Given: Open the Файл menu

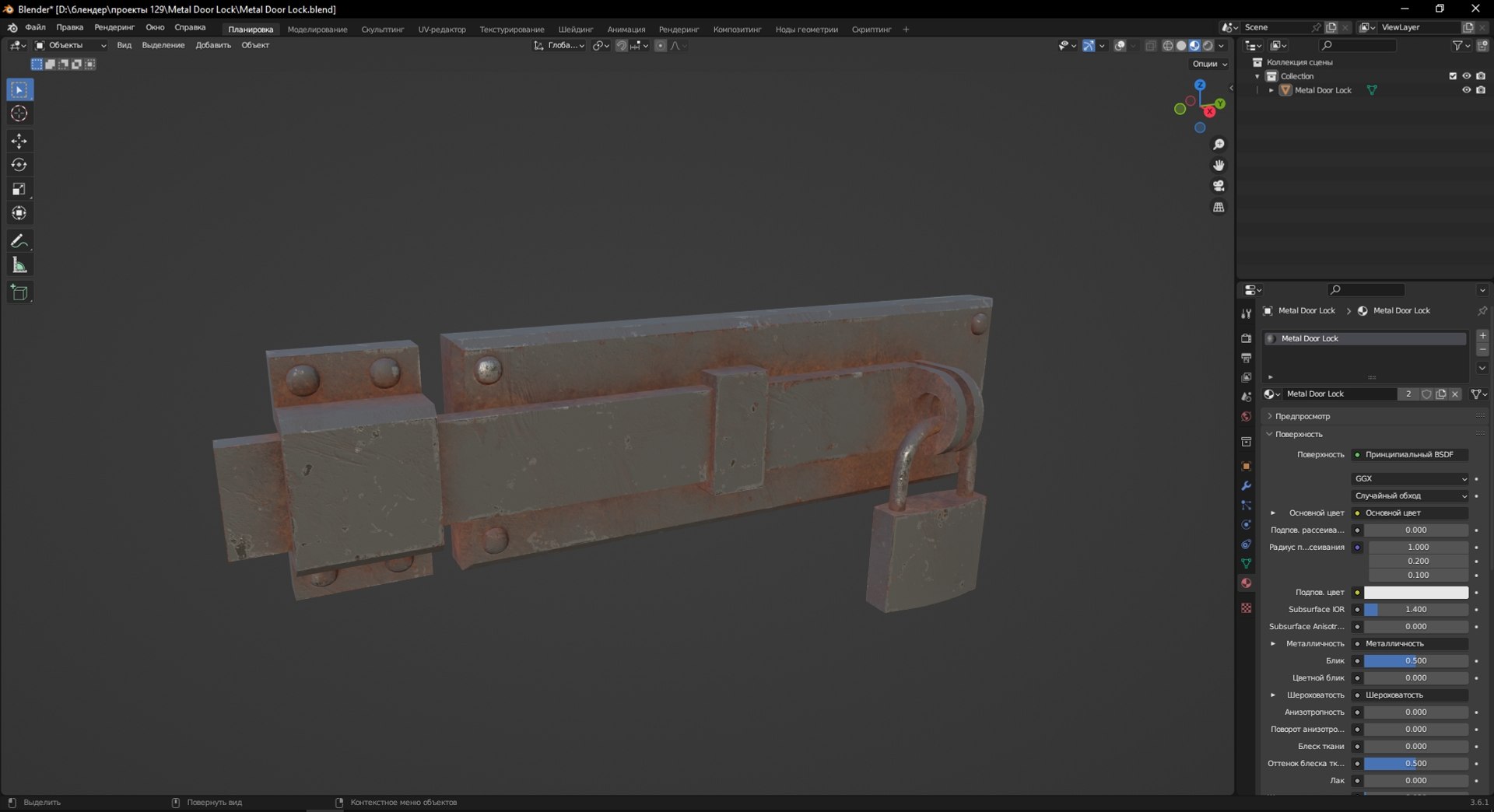Looking at the screenshot, I should [x=35, y=27].
